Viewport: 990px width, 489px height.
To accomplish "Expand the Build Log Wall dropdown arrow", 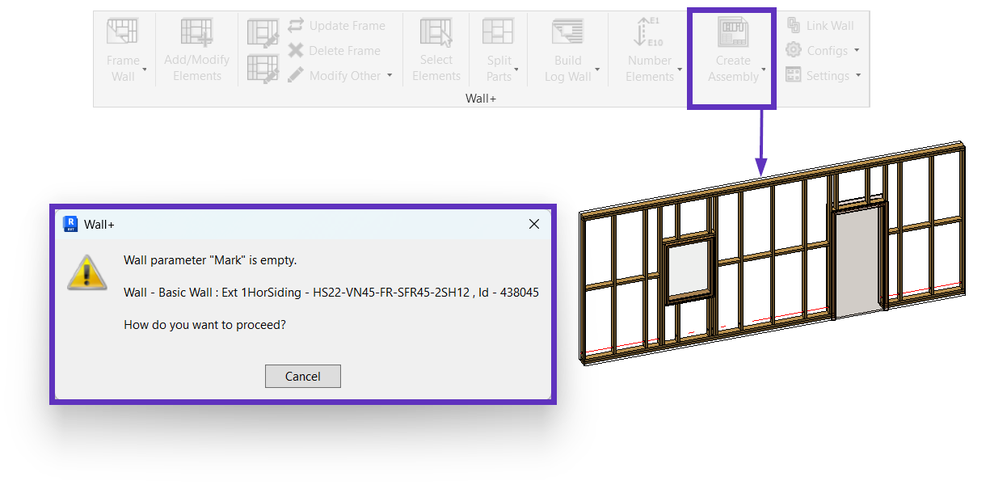I will (597, 69).
